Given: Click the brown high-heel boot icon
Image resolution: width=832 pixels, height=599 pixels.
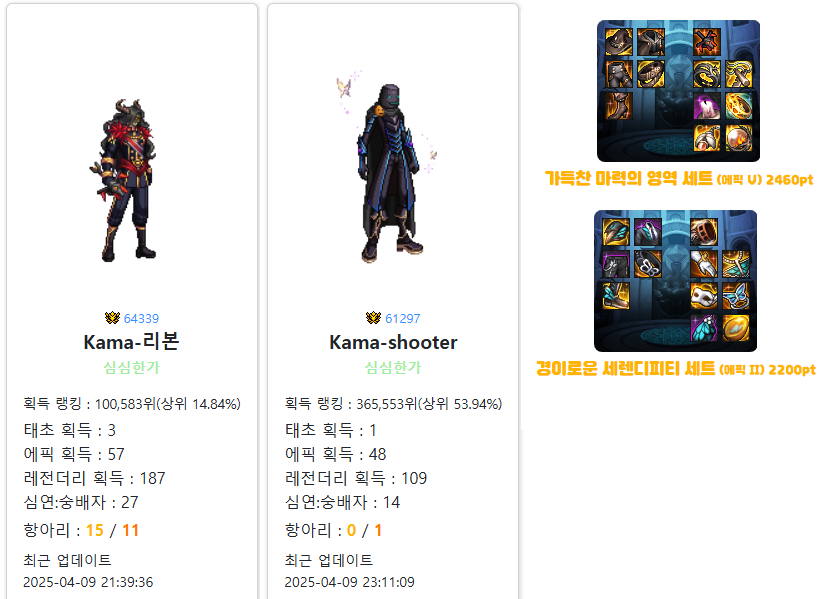Looking at the screenshot, I should click(618, 106).
